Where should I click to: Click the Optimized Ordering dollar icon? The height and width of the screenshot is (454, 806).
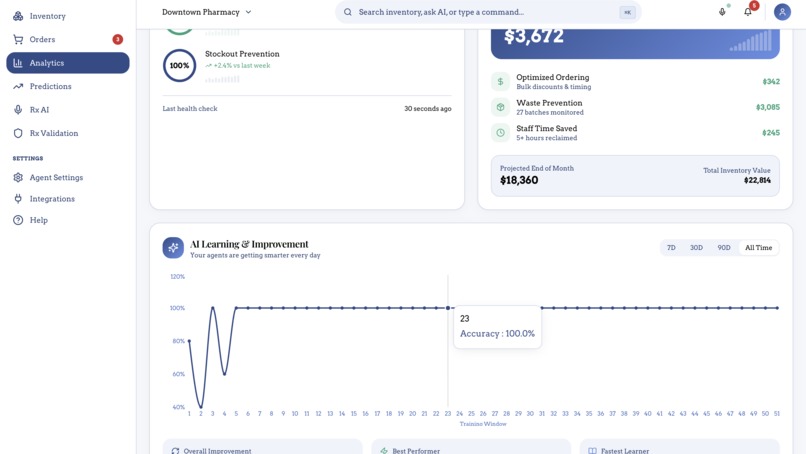coord(500,81)
